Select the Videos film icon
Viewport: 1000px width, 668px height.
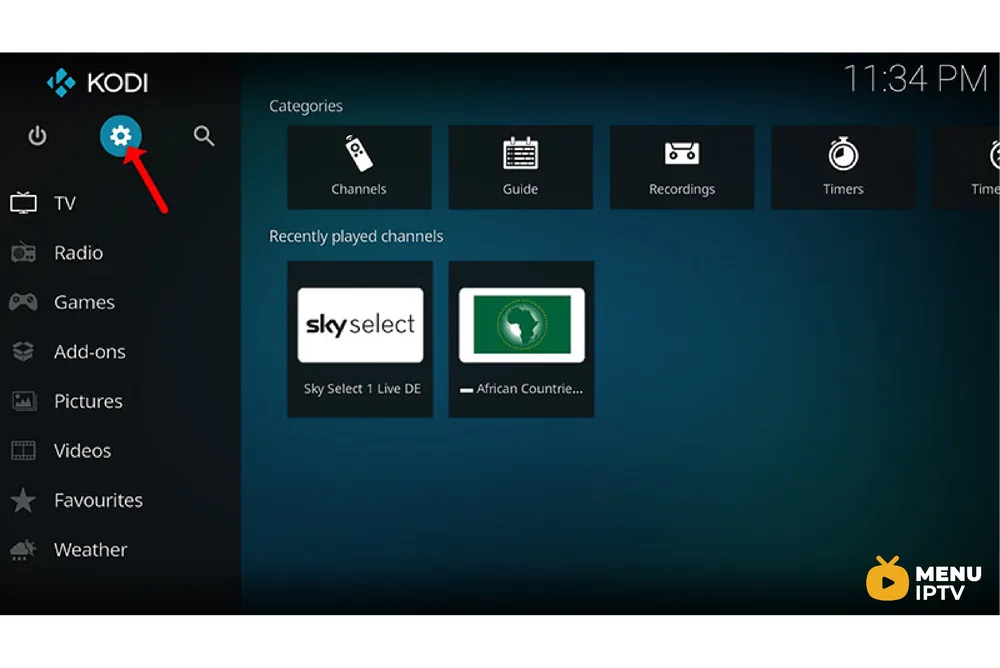tap(24, 450)
